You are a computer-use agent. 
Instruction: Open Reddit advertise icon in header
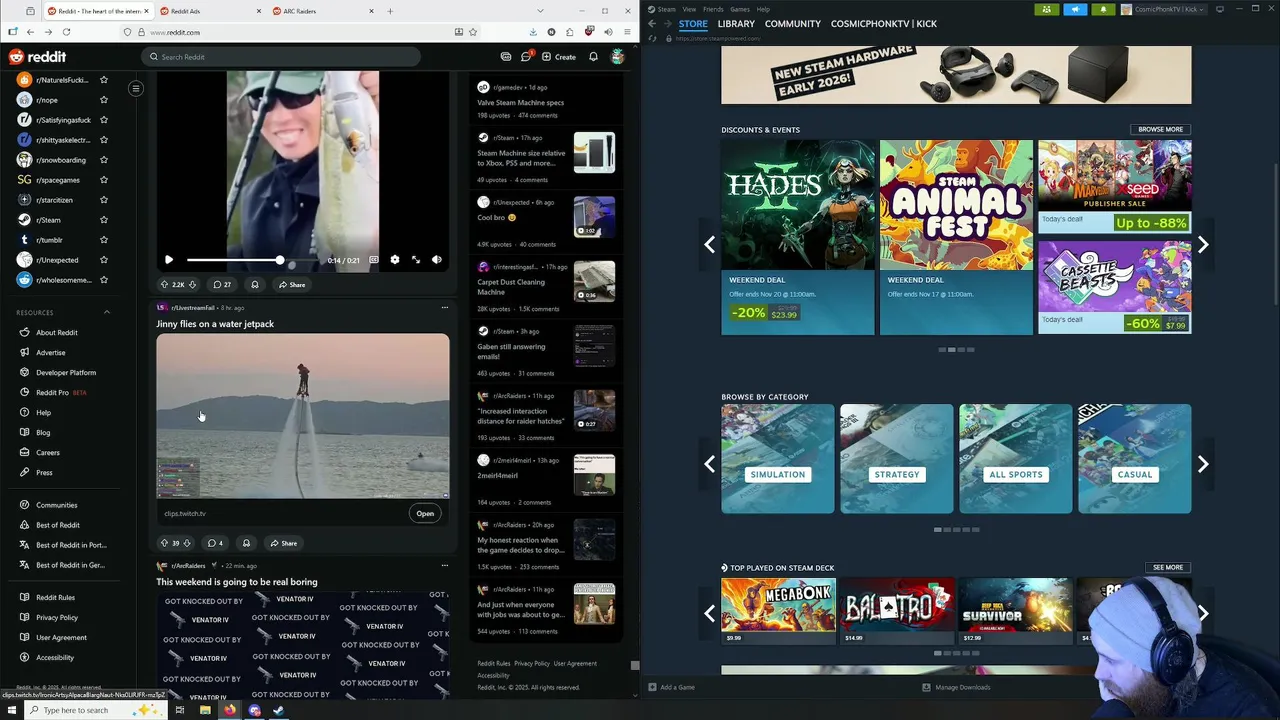pyautogui.click(x=506, y=57)
